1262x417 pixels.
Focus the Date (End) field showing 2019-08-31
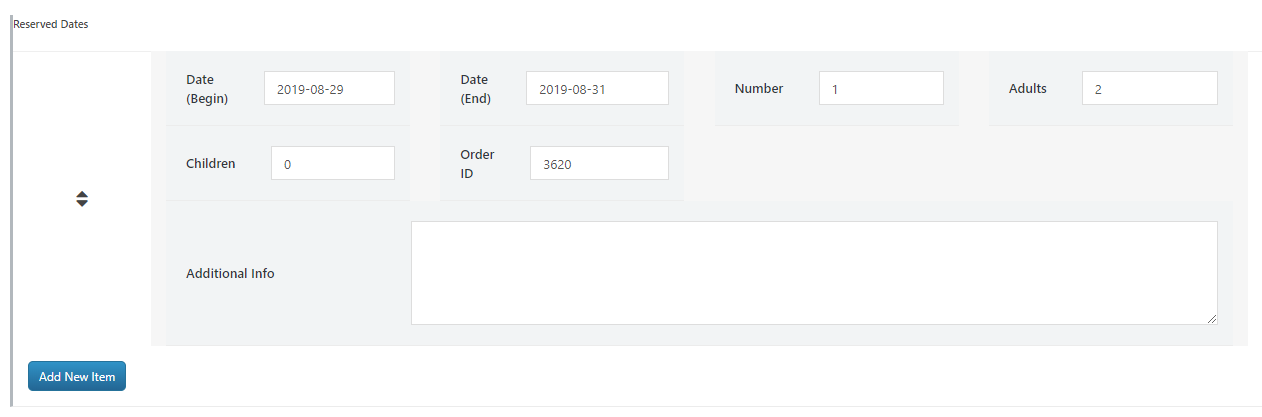tap(597, 88)
